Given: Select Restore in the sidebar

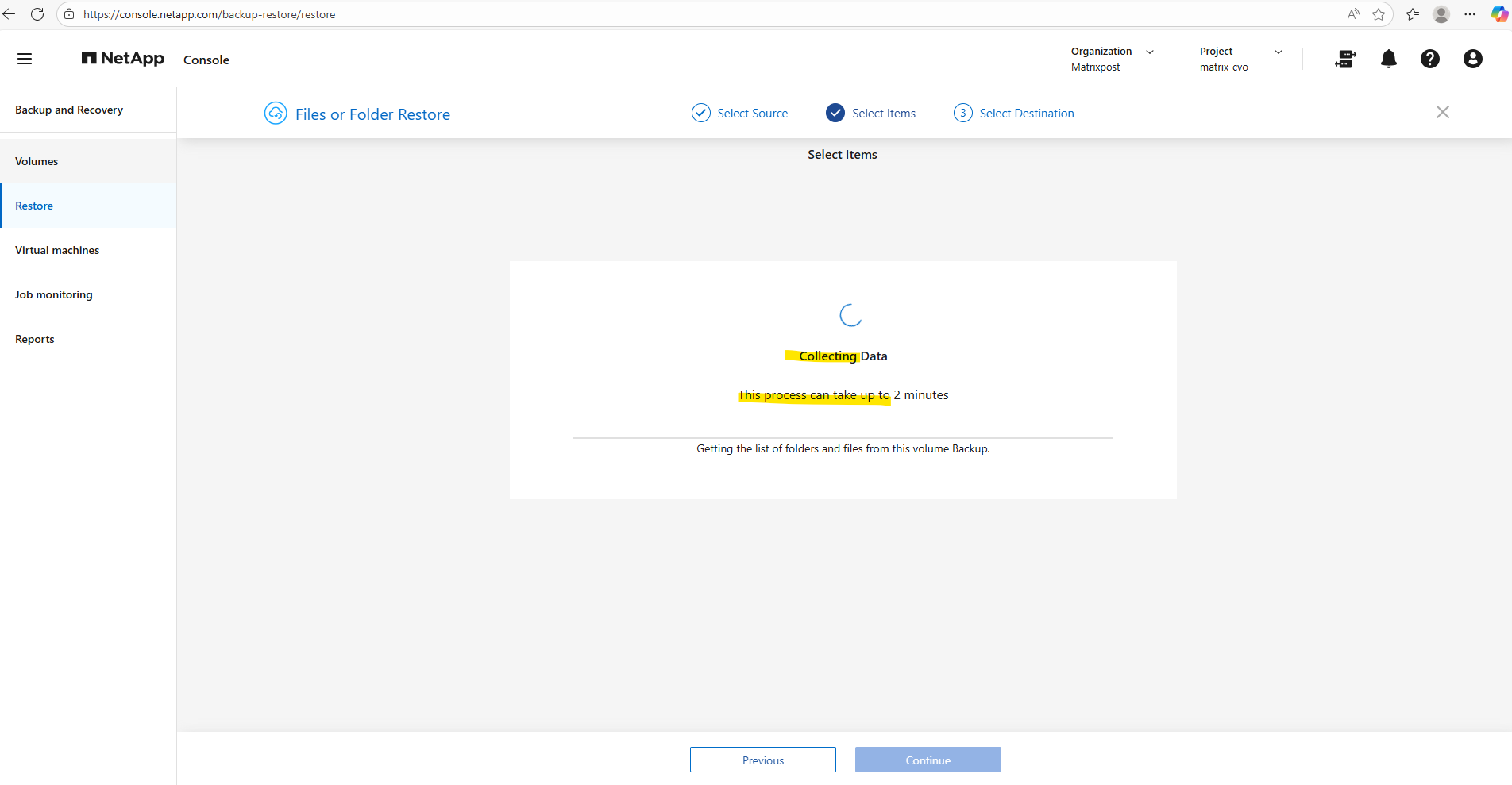Looking at the screenshot, I should [x=88, y=206].
